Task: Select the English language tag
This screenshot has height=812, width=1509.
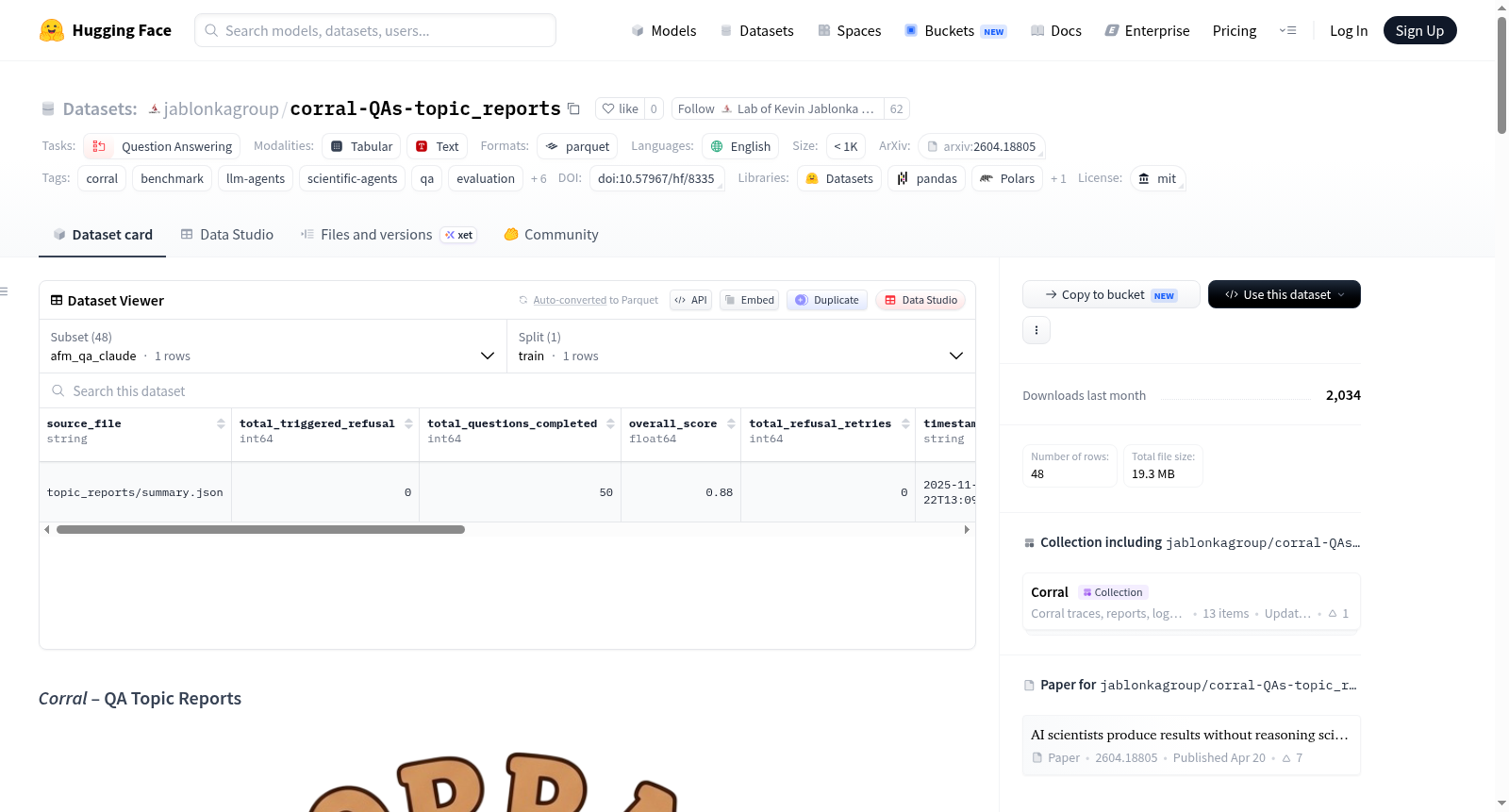Action: tap(740, 146)
